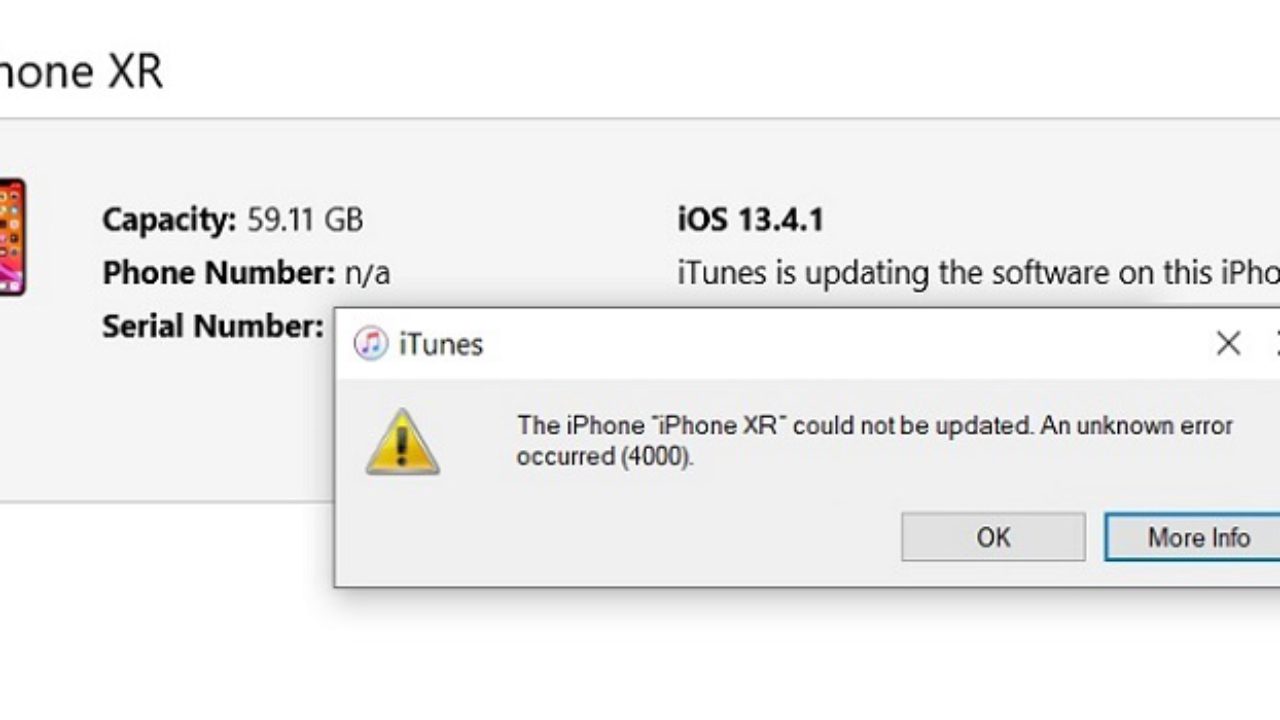The width and height of the screenshot is (1280, 720).
Task: Select the iOS 13.4.1 version text
Action: coord(751,219)
